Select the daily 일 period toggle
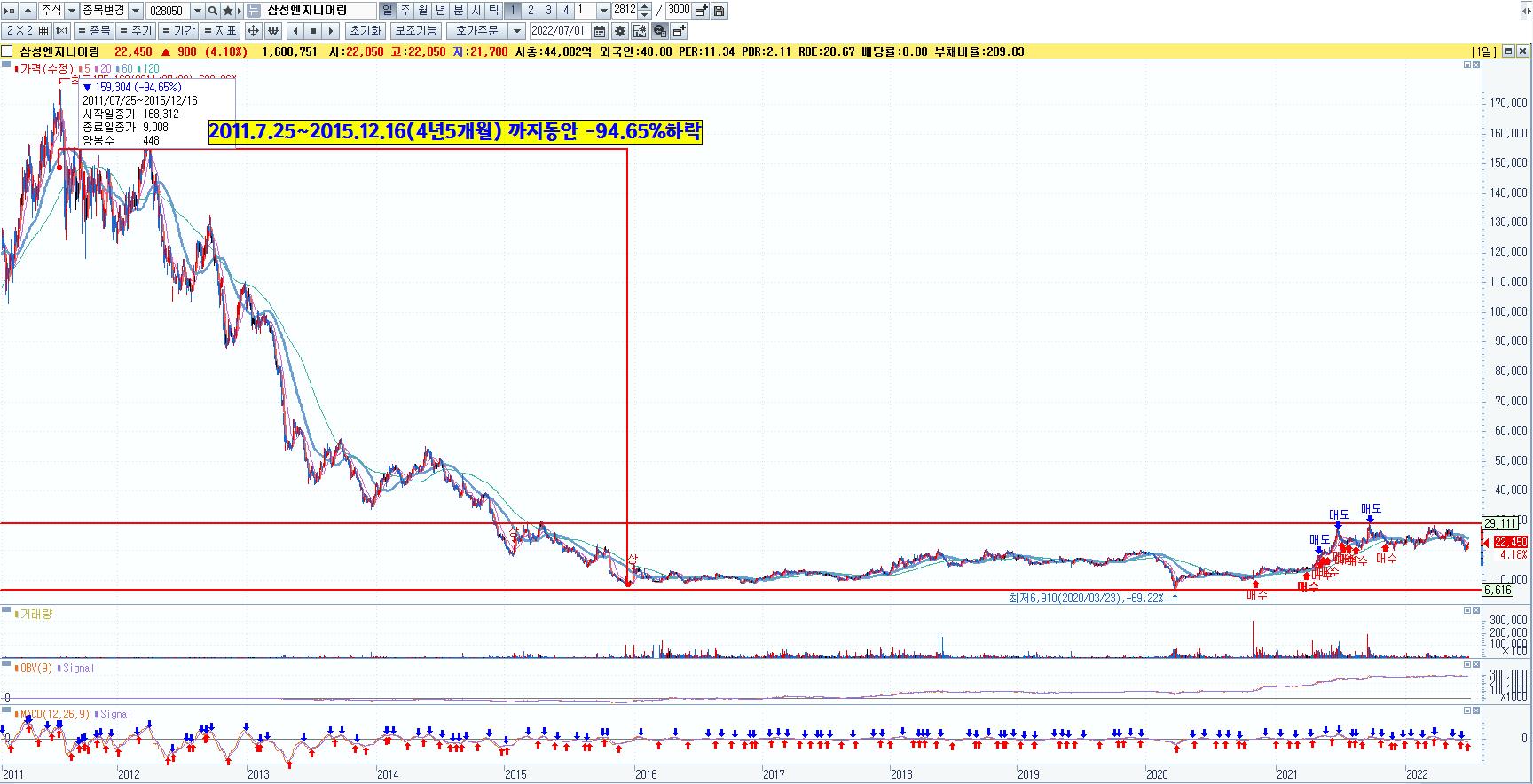This screenshot has width=1533, height=784. point(388,11)
